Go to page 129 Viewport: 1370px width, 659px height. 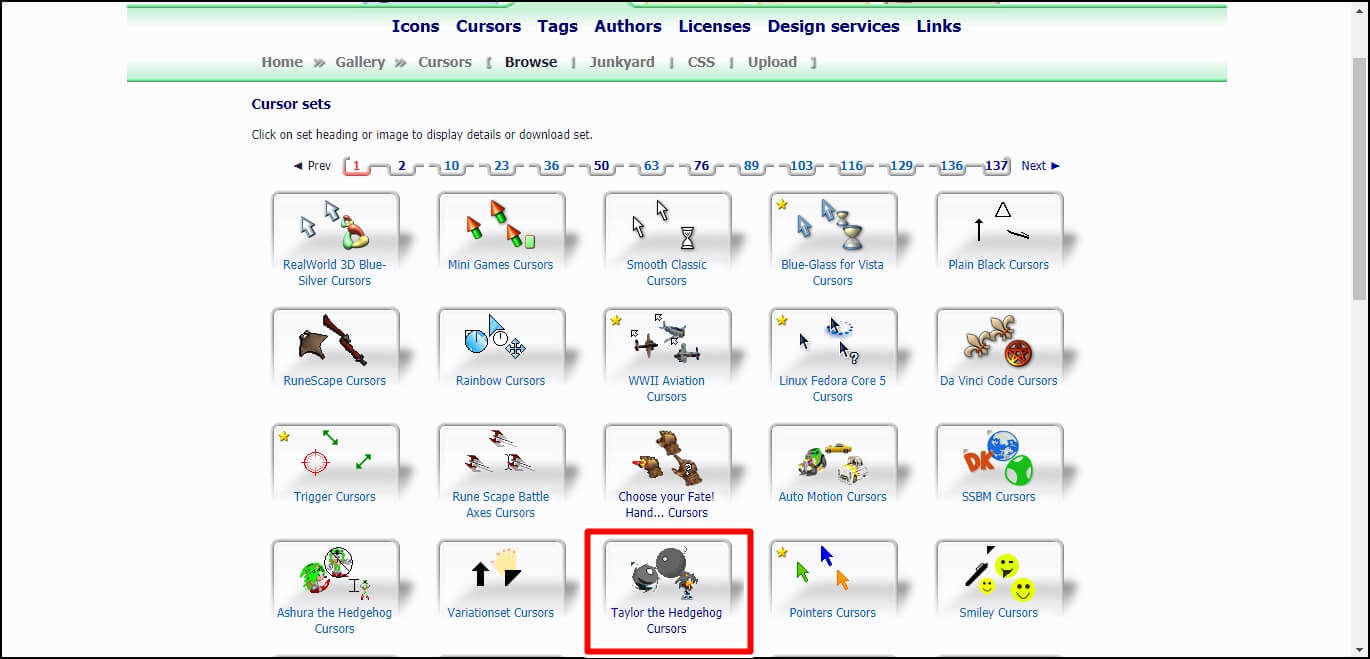click(x=902, y=166)
